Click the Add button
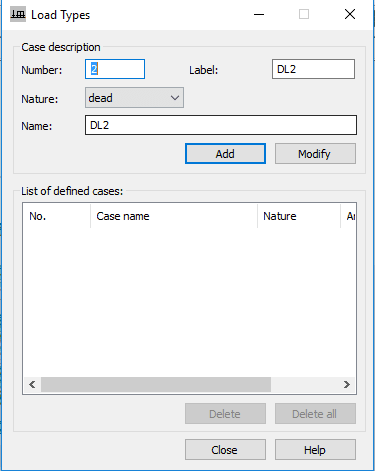Screen dimensions: 375x471 click(225, 154)
